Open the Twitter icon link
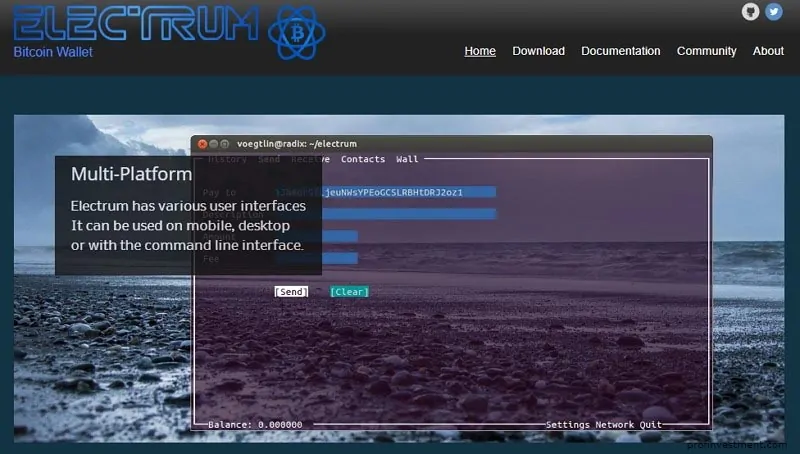800x454 pixels. point(773,12)
